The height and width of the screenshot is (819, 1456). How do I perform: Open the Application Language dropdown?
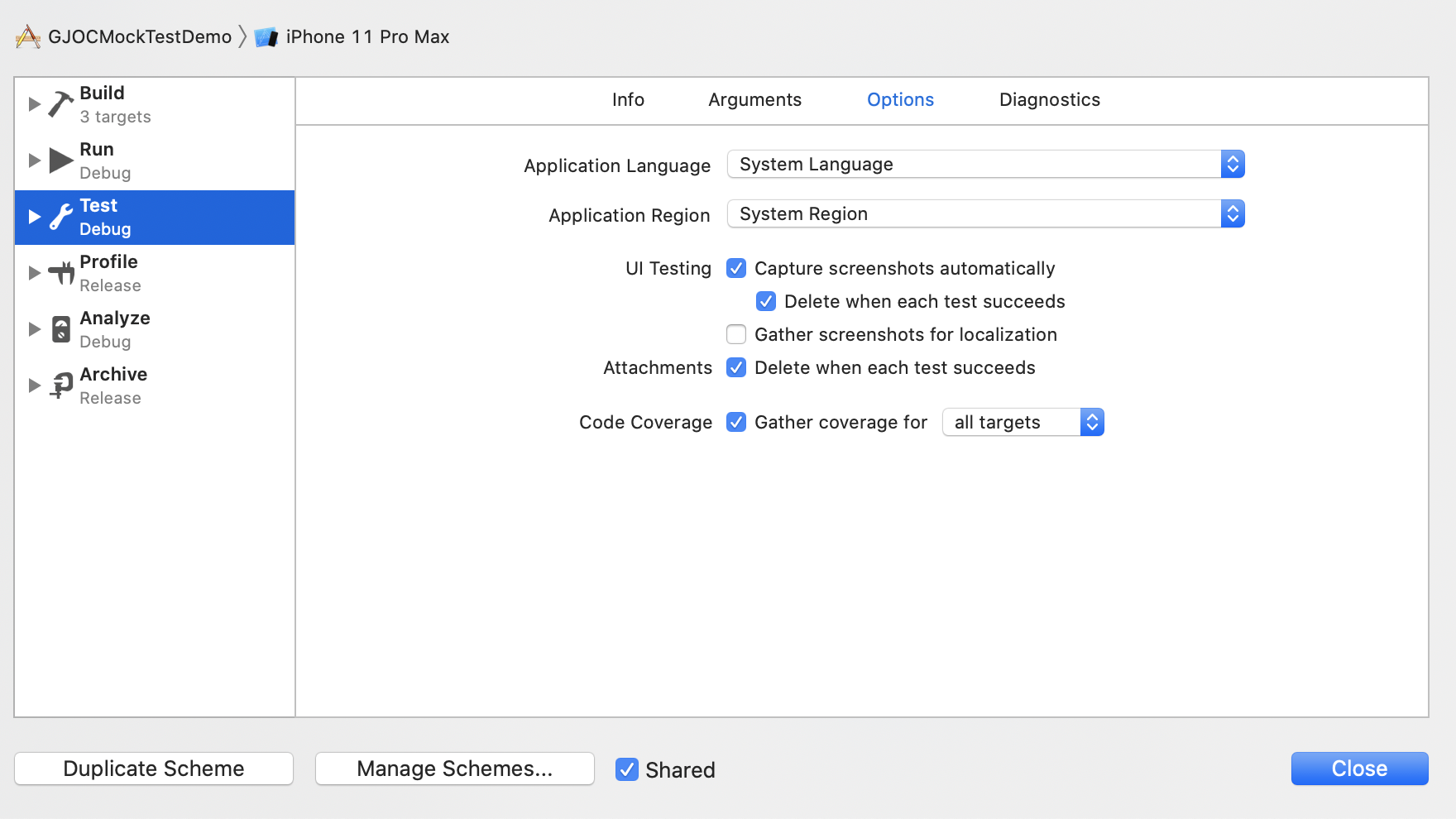pyautogui.click(x=985, y=164)
